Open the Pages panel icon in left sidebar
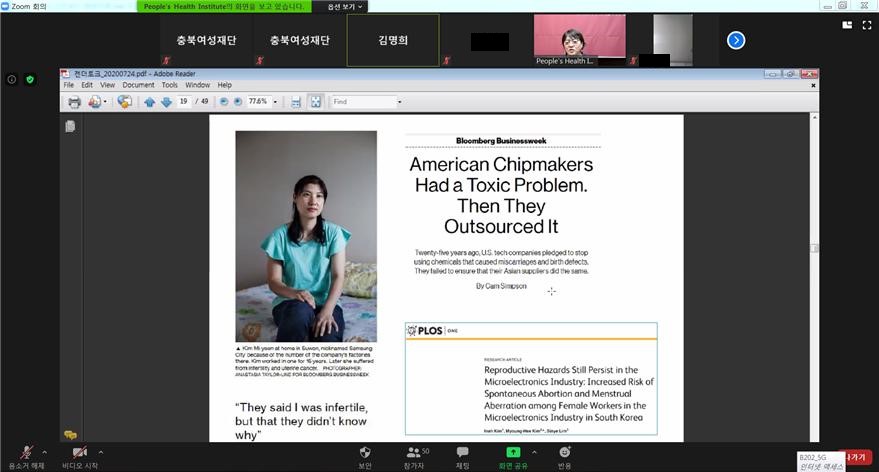The image size is (879, 472). tap(70, 127)
